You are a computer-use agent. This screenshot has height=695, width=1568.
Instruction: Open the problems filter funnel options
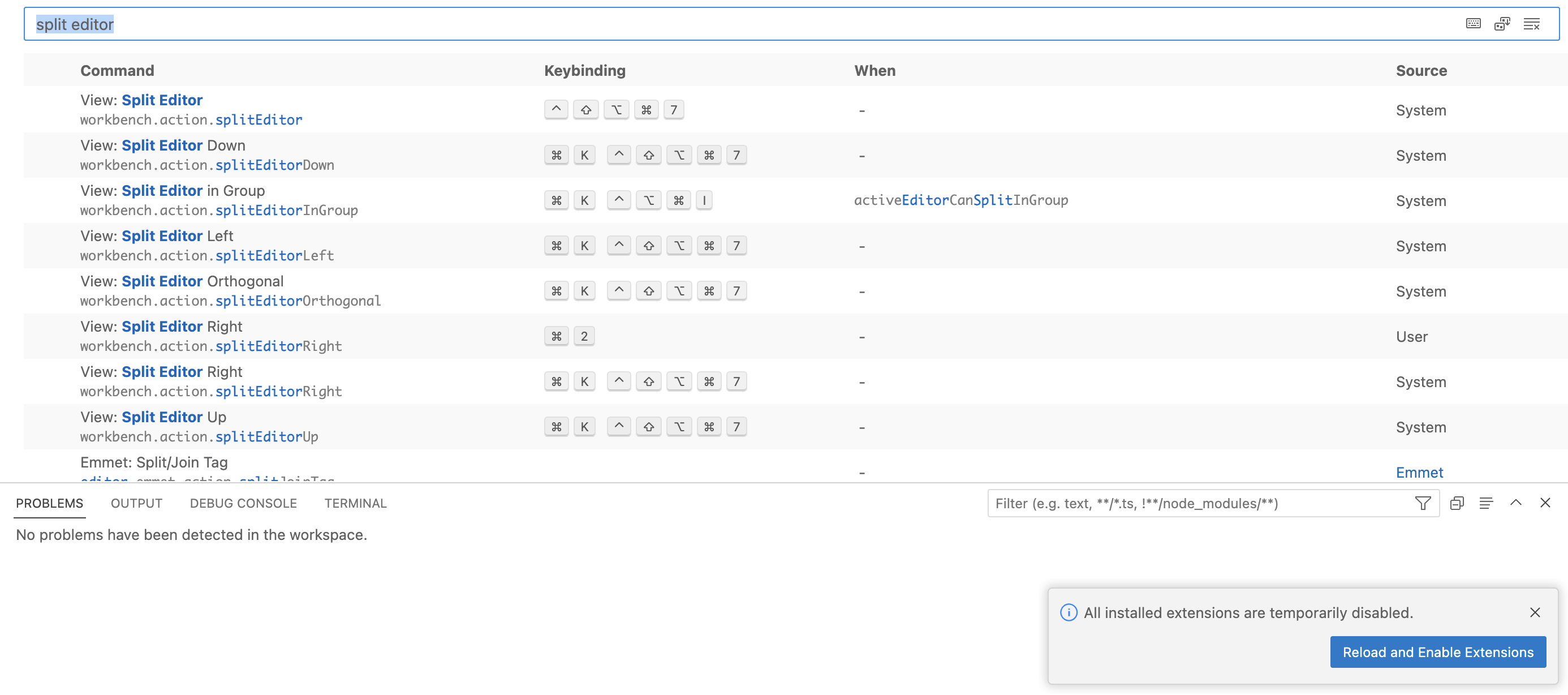click(x=1423, y=503)
